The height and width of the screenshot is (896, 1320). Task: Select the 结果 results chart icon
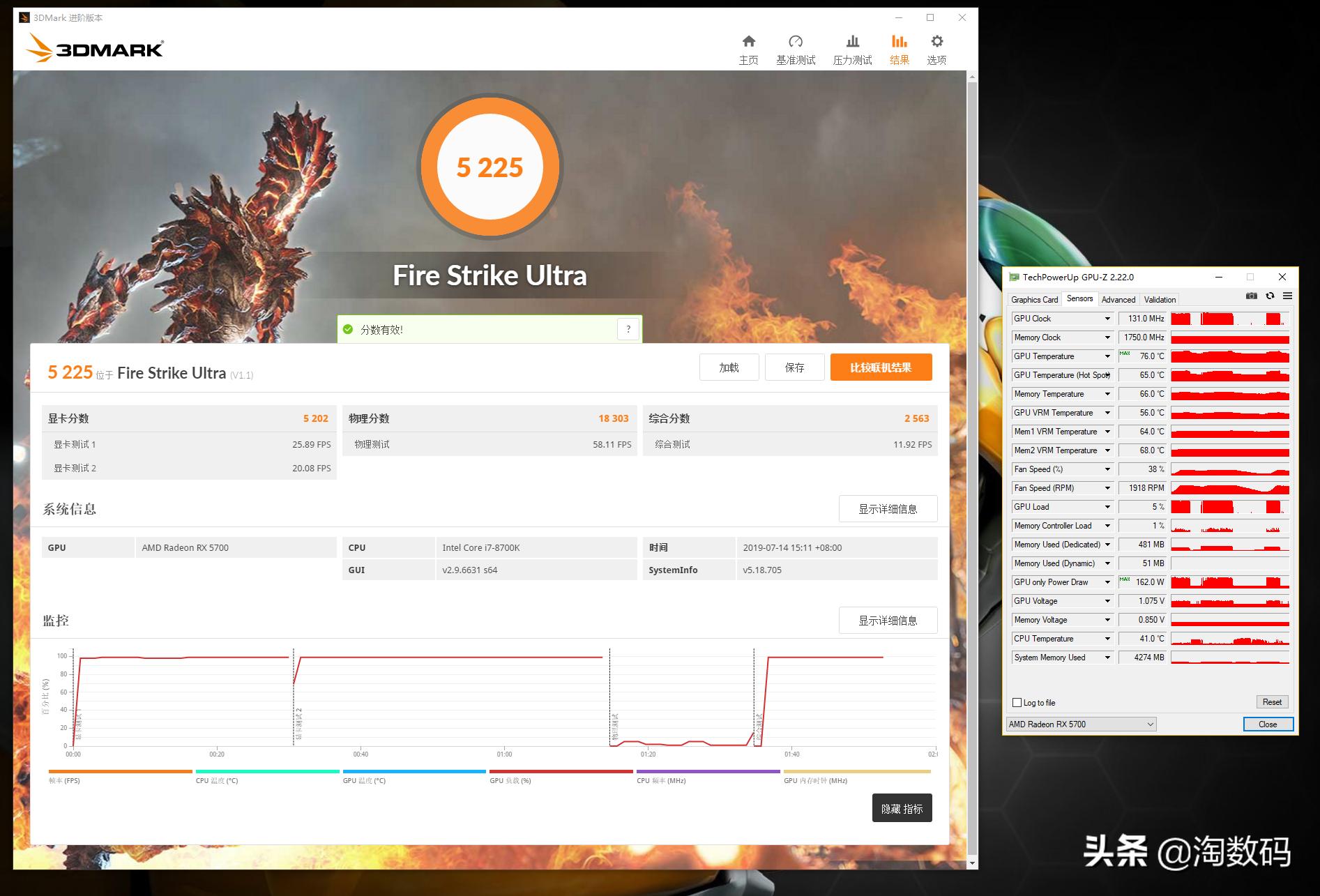[899, 42]
